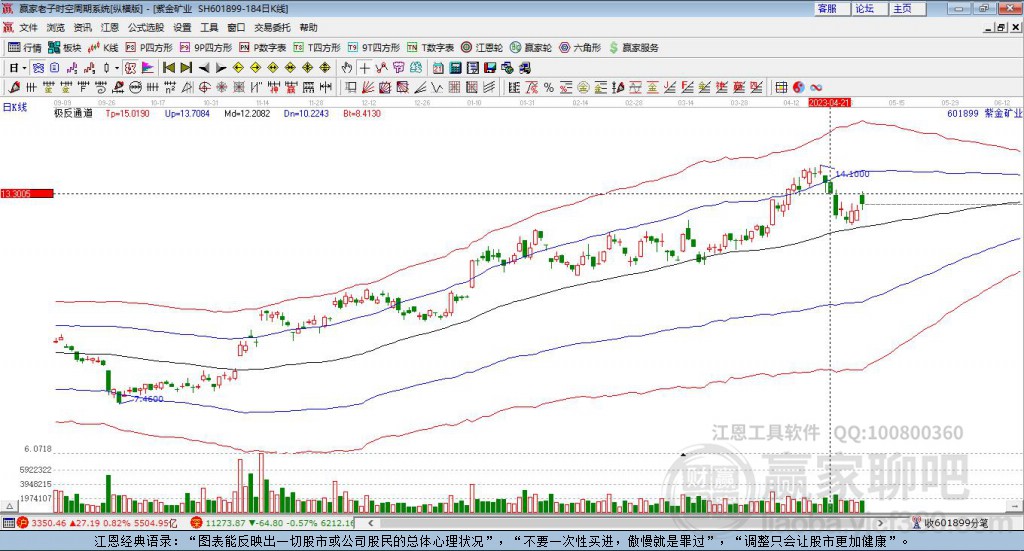Click 收601899分笔 status item
The image size is (1024, 551).
(x=951, y=523)
